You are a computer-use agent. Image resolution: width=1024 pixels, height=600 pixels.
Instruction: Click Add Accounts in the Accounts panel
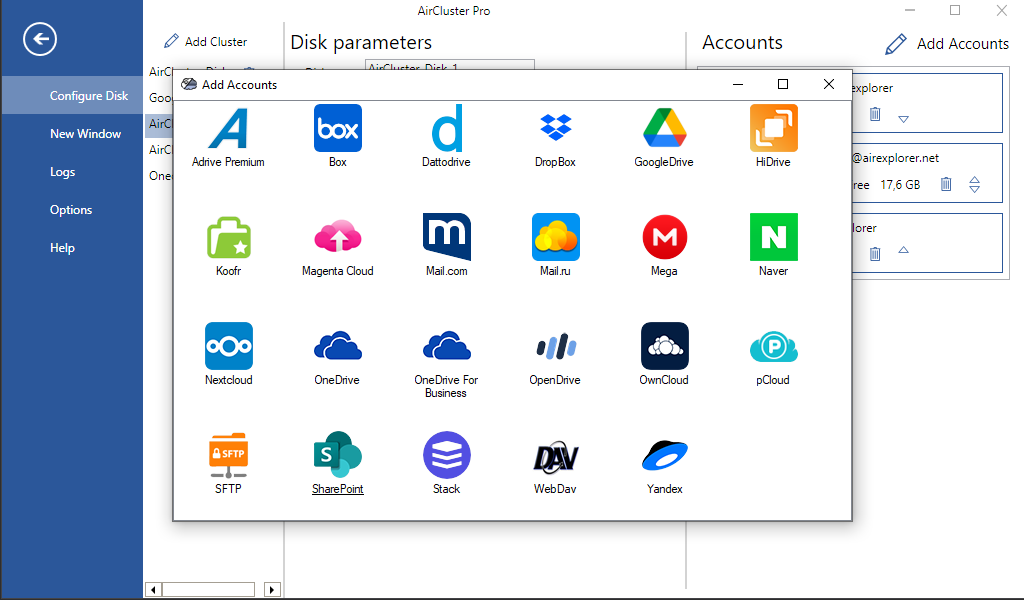(947, 44)
